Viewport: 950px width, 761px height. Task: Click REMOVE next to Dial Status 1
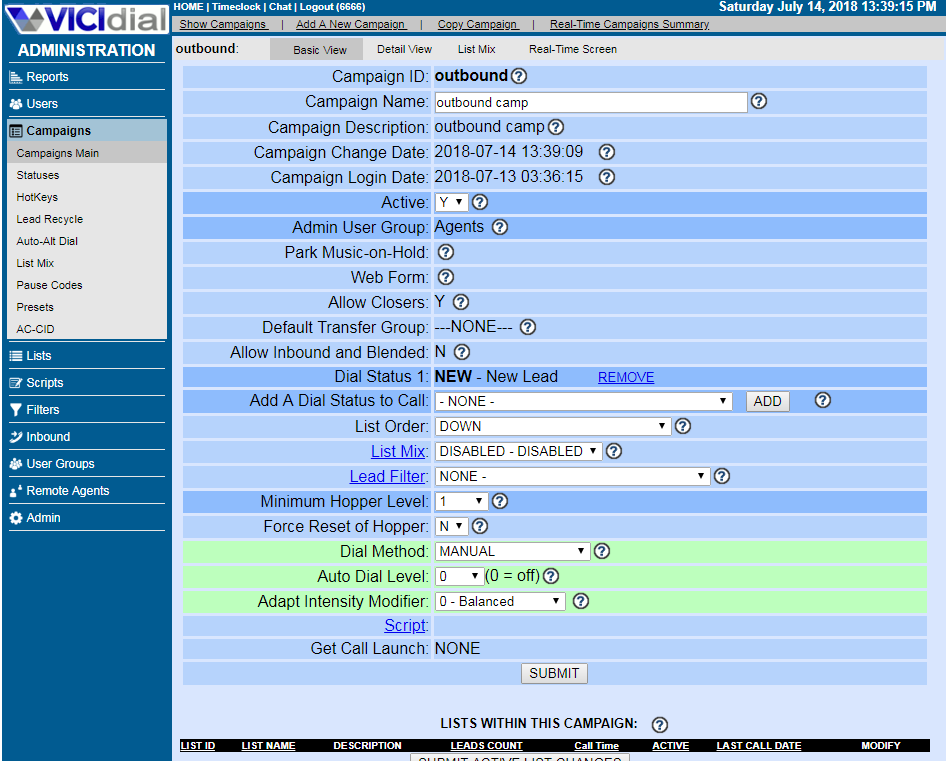pos(625,377)
